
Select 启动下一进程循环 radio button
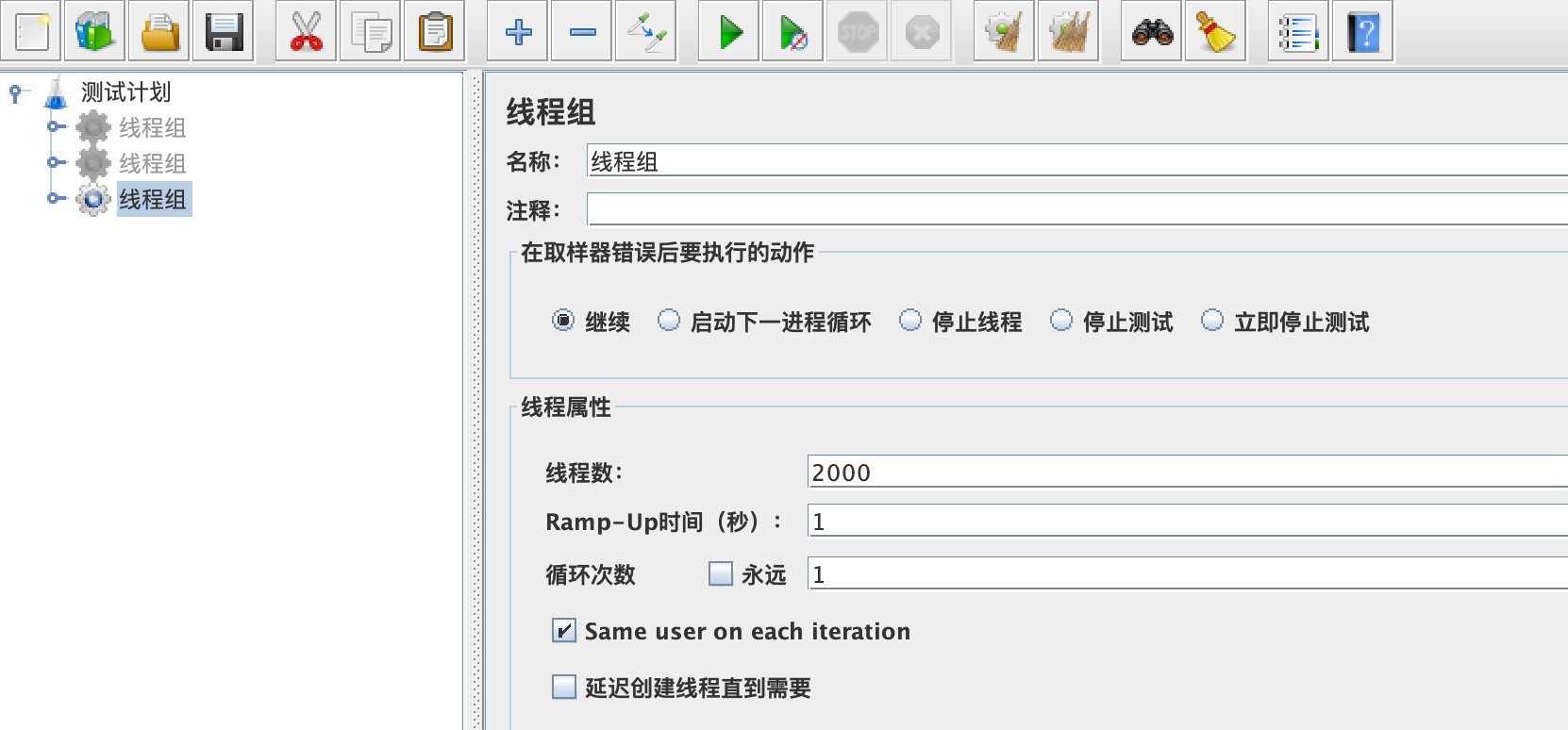[x=669, y=321]
